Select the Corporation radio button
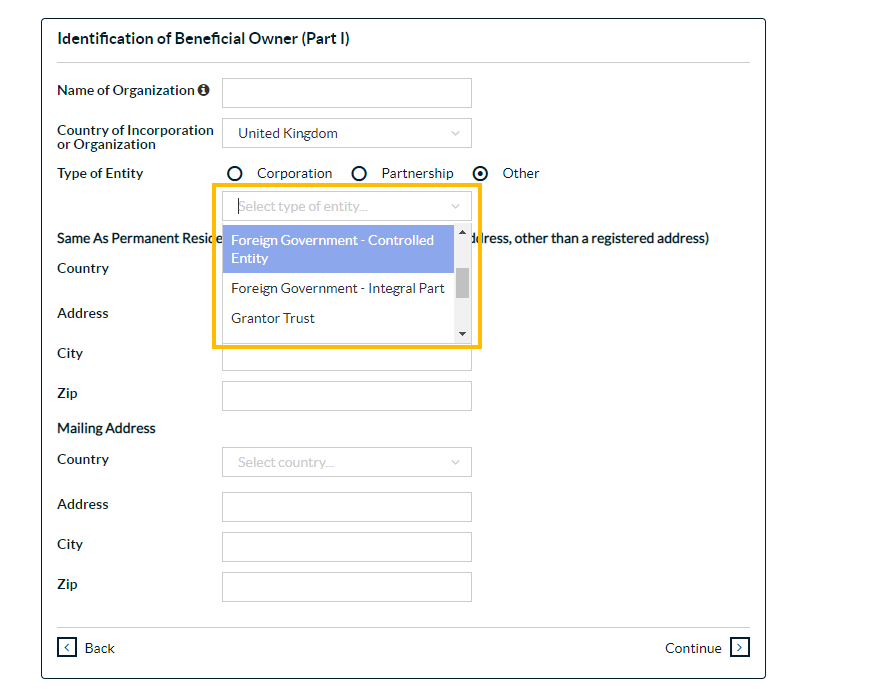The height and width of the screenshot is (689, 880). 235,174
